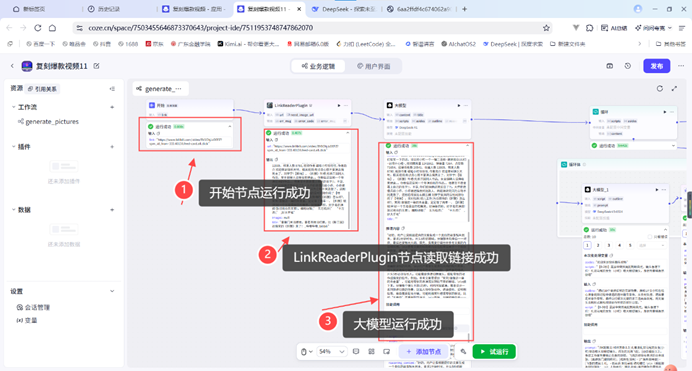Run the 大模型_1 node alone
692x371 pixels.
click(x=657, y=190)
